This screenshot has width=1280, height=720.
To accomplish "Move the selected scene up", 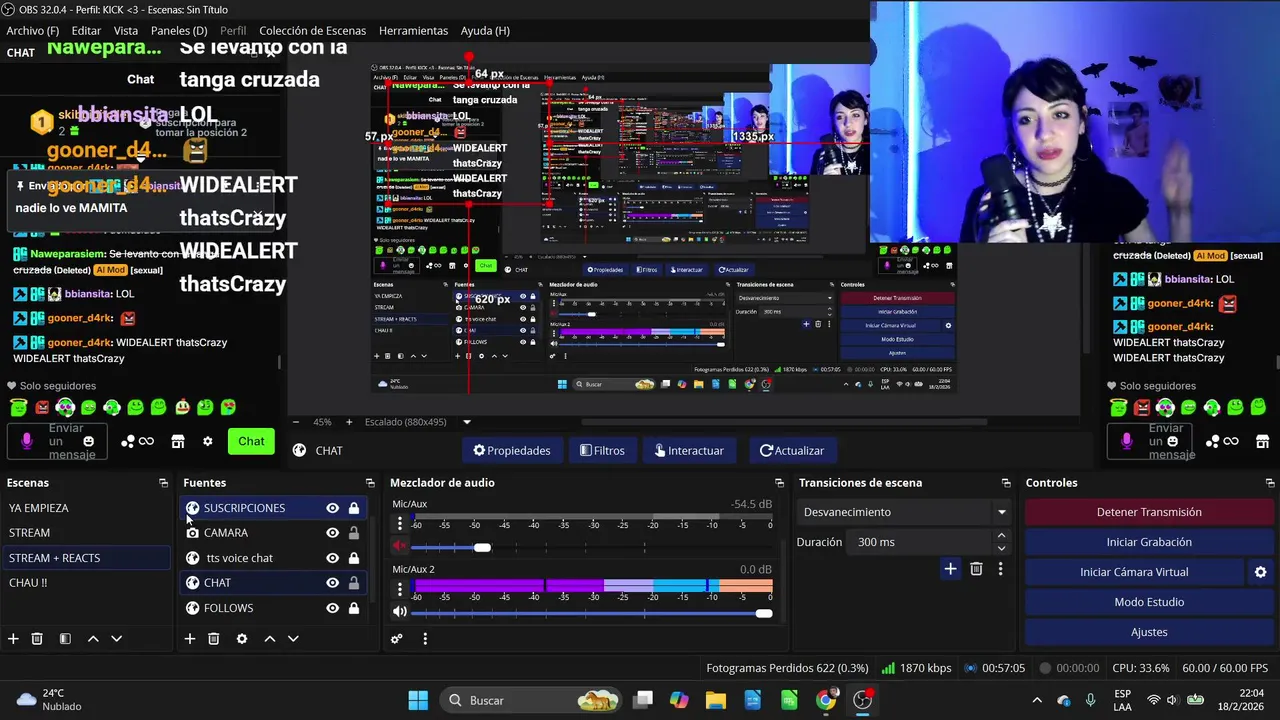I will pyautogui.click(x=93, y=638).
